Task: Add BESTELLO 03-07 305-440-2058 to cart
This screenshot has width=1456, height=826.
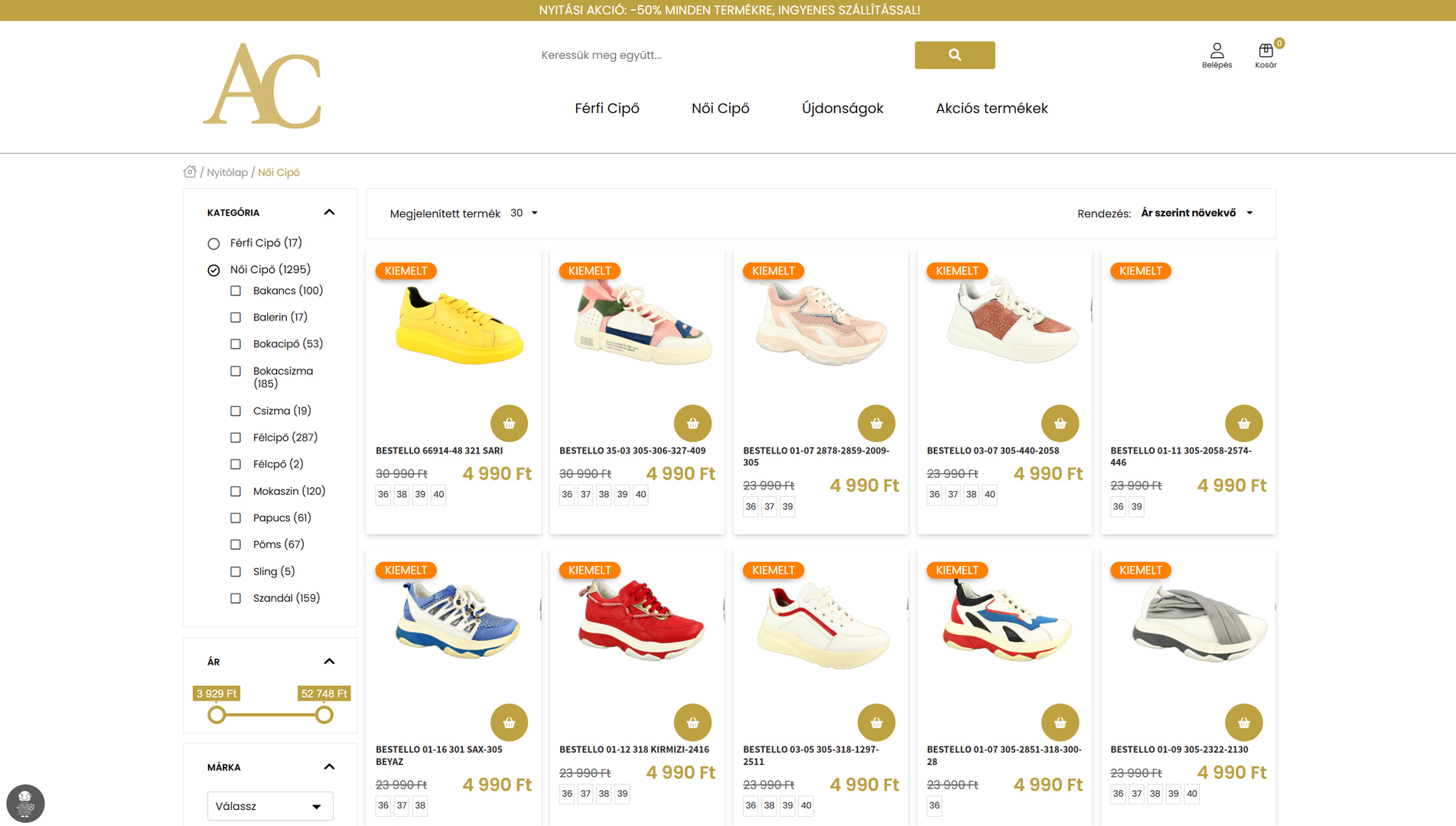Action: click(x=1060, y=423)
